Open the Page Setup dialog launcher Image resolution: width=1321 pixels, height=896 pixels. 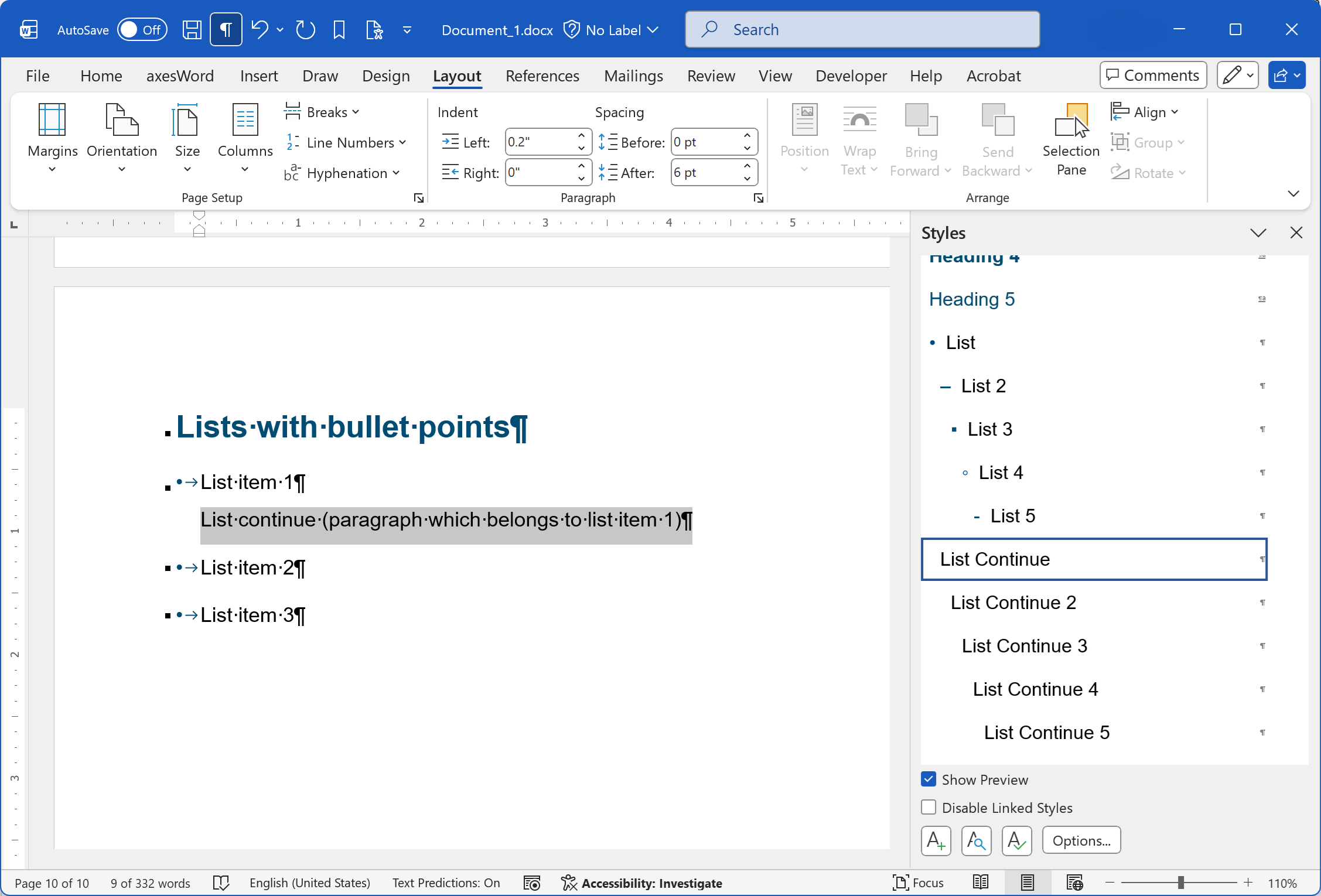click(x=419, y=198)
